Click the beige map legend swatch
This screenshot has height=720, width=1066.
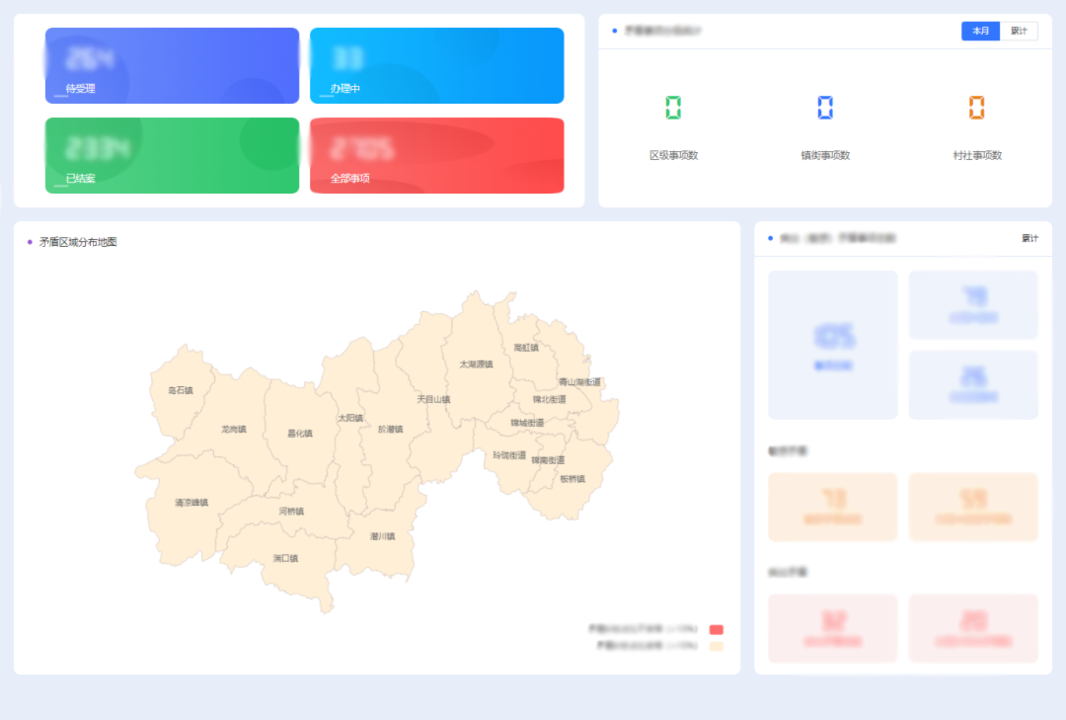pyautogui.click(x=716, y=646)
